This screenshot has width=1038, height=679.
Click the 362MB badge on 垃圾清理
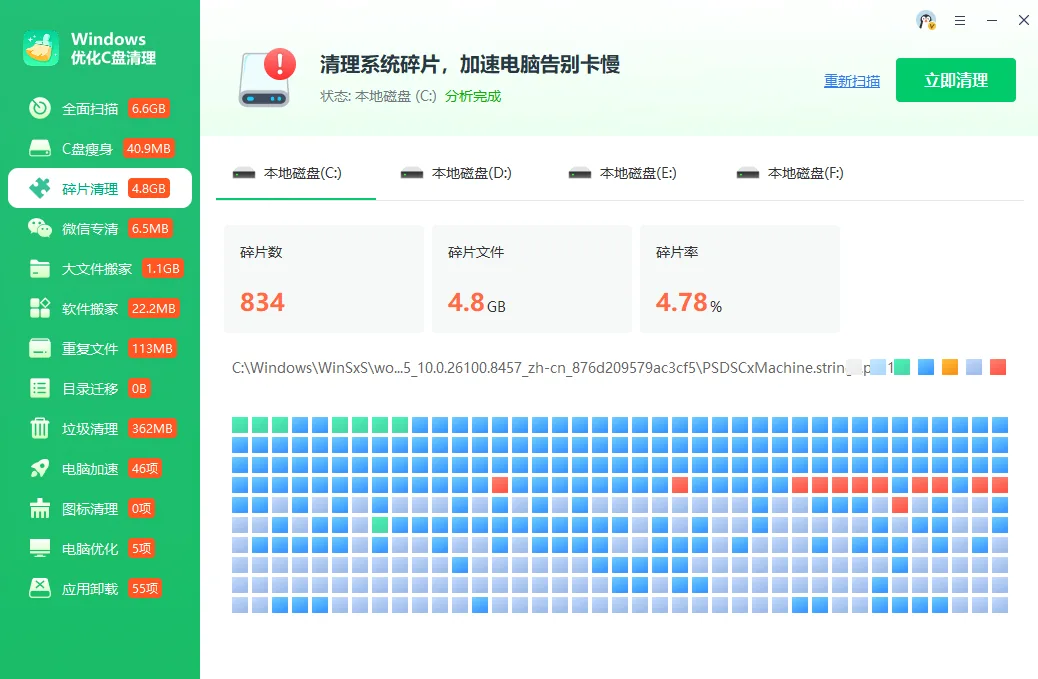[152, 428]
